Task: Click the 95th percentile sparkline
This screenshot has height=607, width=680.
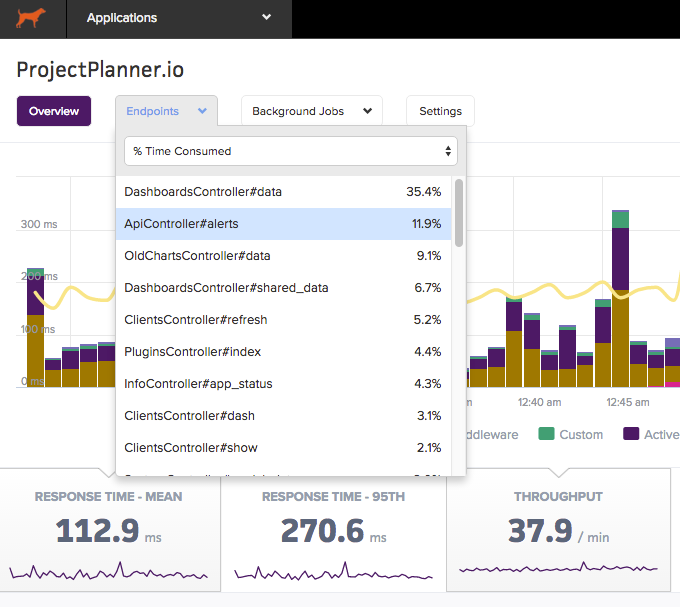Action: (333, 571)
